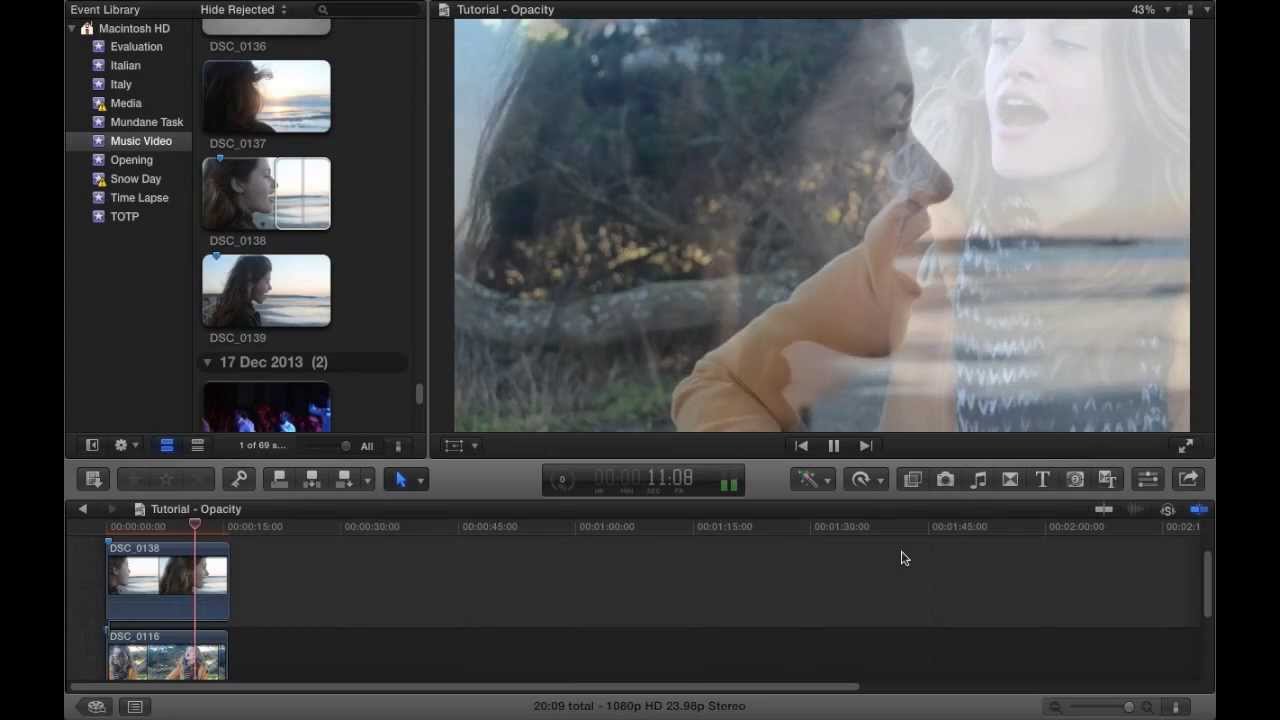
Task: Collapse the 17 Dec 2013 group
Action: pyautogui.click(x=207, y=363)
